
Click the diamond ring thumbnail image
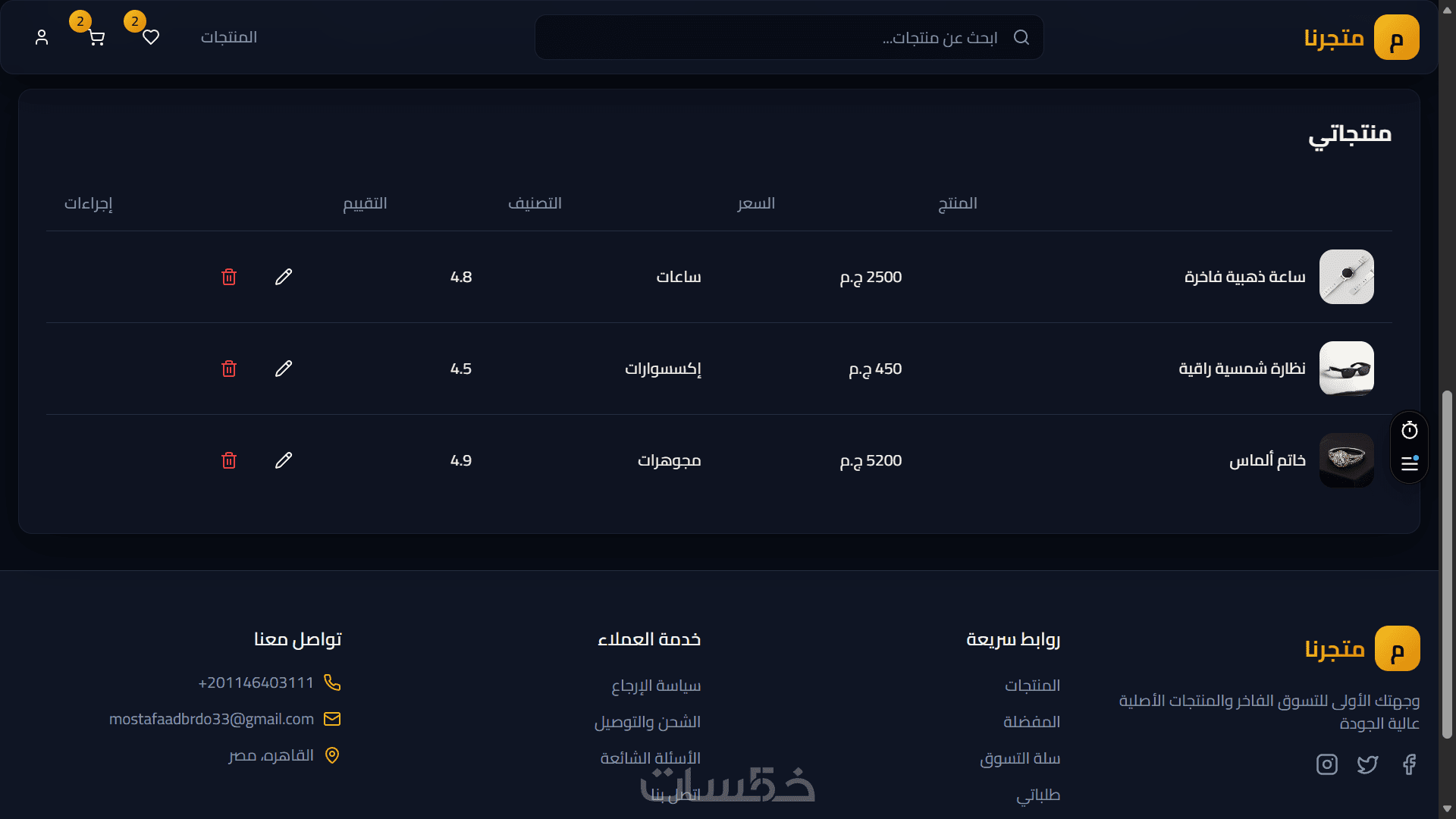tap(1346, 460)
